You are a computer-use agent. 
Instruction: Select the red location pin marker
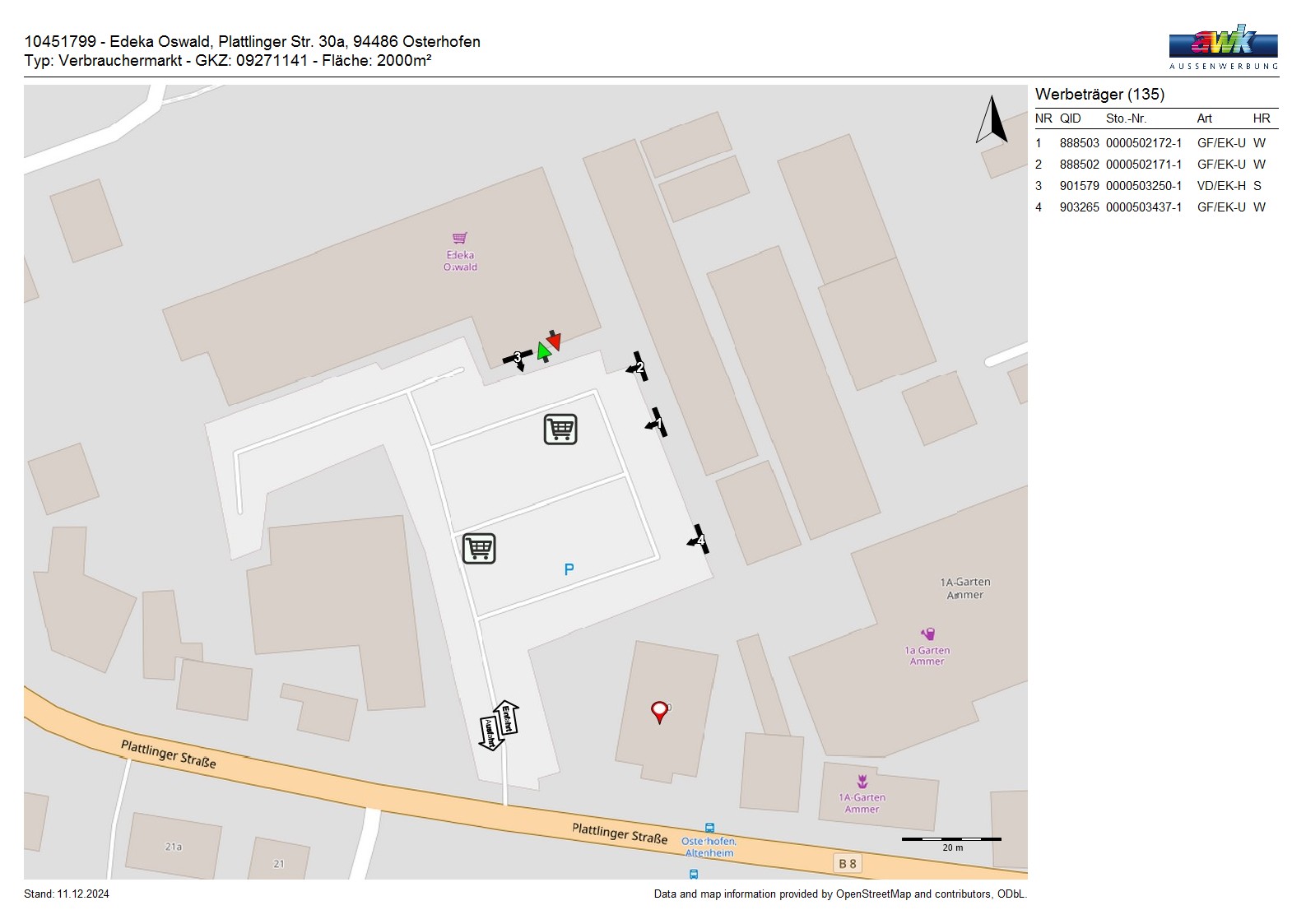tap(659, 712)
